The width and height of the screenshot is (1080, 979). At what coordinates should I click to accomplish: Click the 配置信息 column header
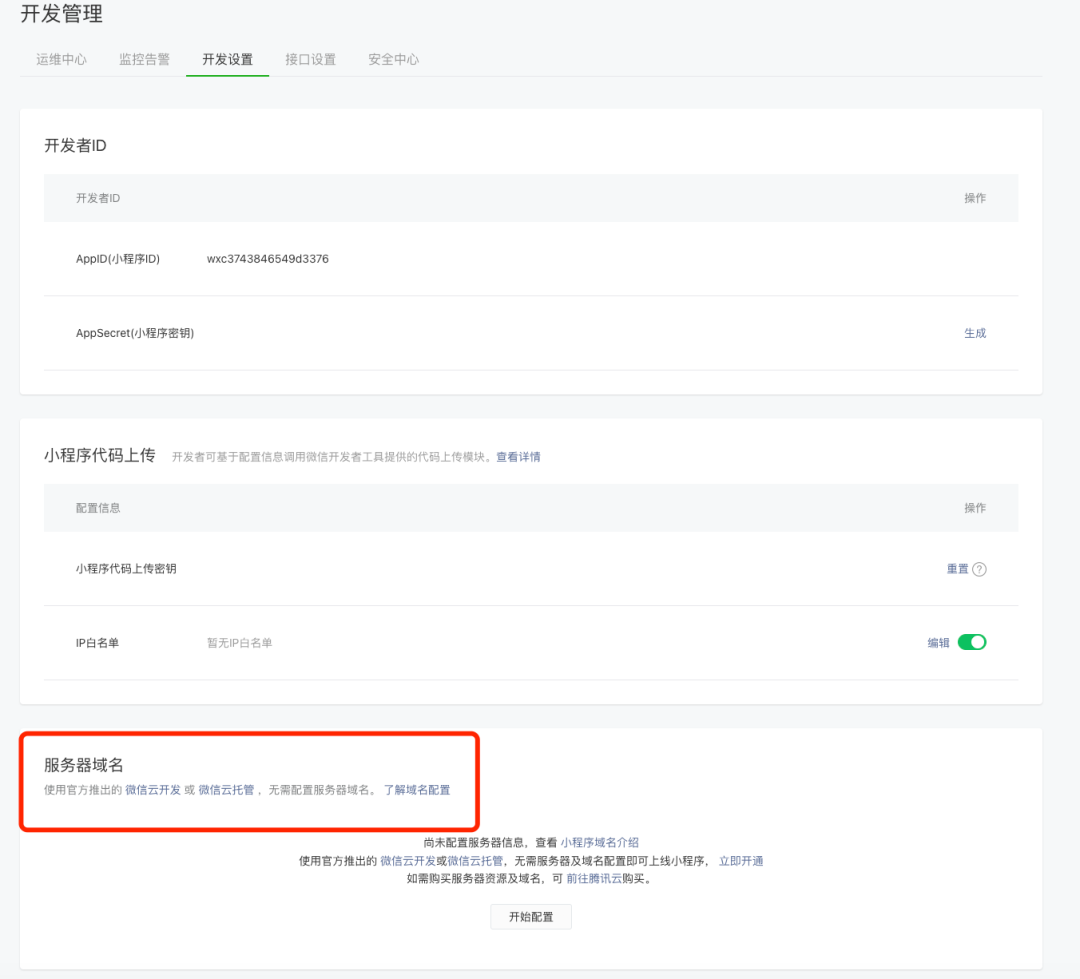pyautogui.click(x=98, y=508)
